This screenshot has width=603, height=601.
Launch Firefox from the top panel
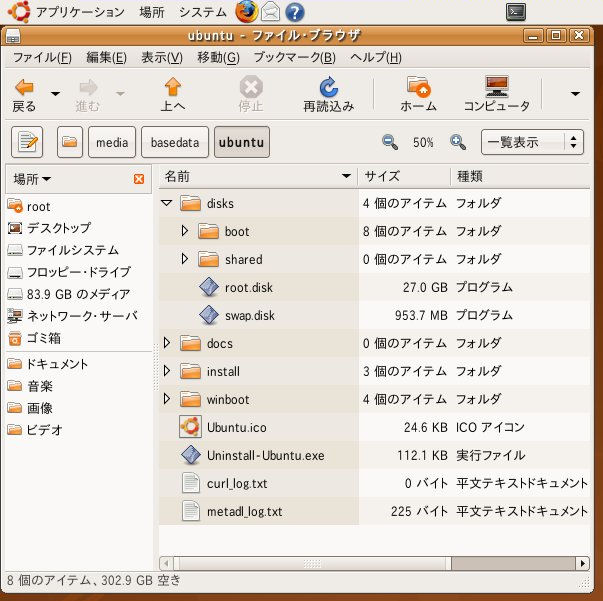(x=246, y=12)
